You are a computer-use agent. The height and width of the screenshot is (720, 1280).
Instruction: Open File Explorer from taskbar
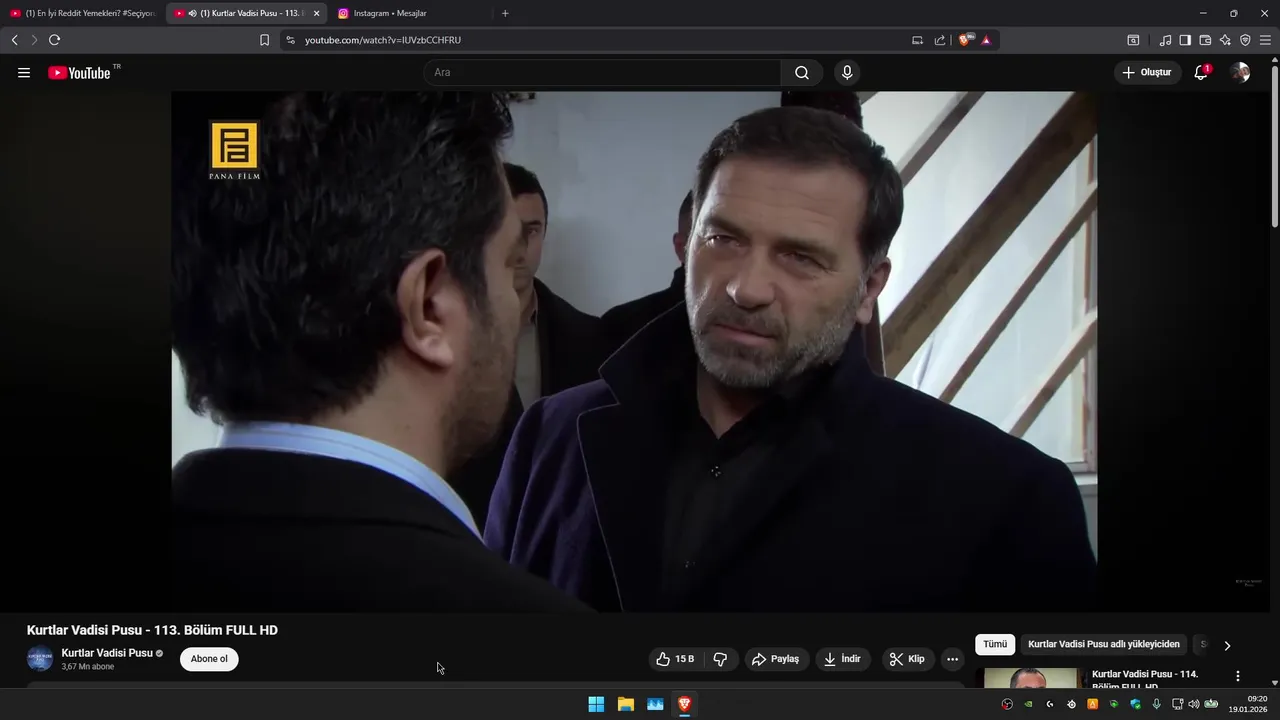625,704
